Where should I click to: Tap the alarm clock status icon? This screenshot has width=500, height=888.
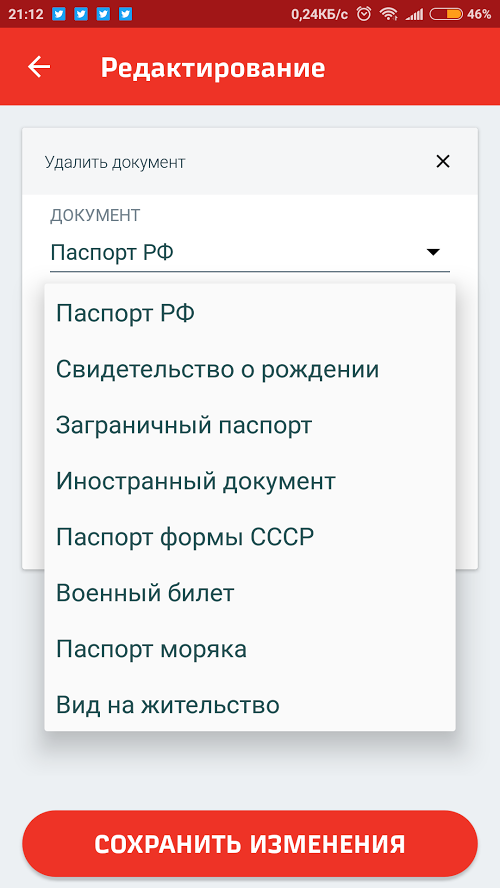click(x=364, y=14)
